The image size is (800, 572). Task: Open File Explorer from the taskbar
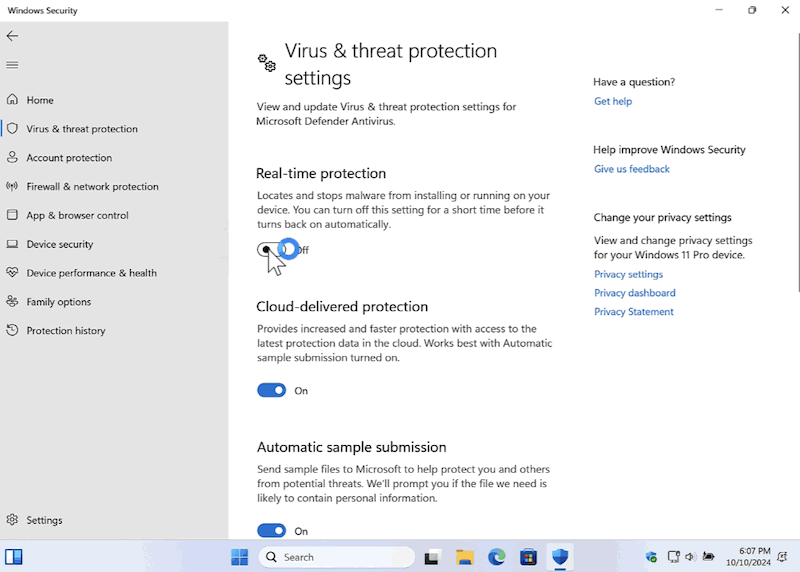(x=465, y=557)
